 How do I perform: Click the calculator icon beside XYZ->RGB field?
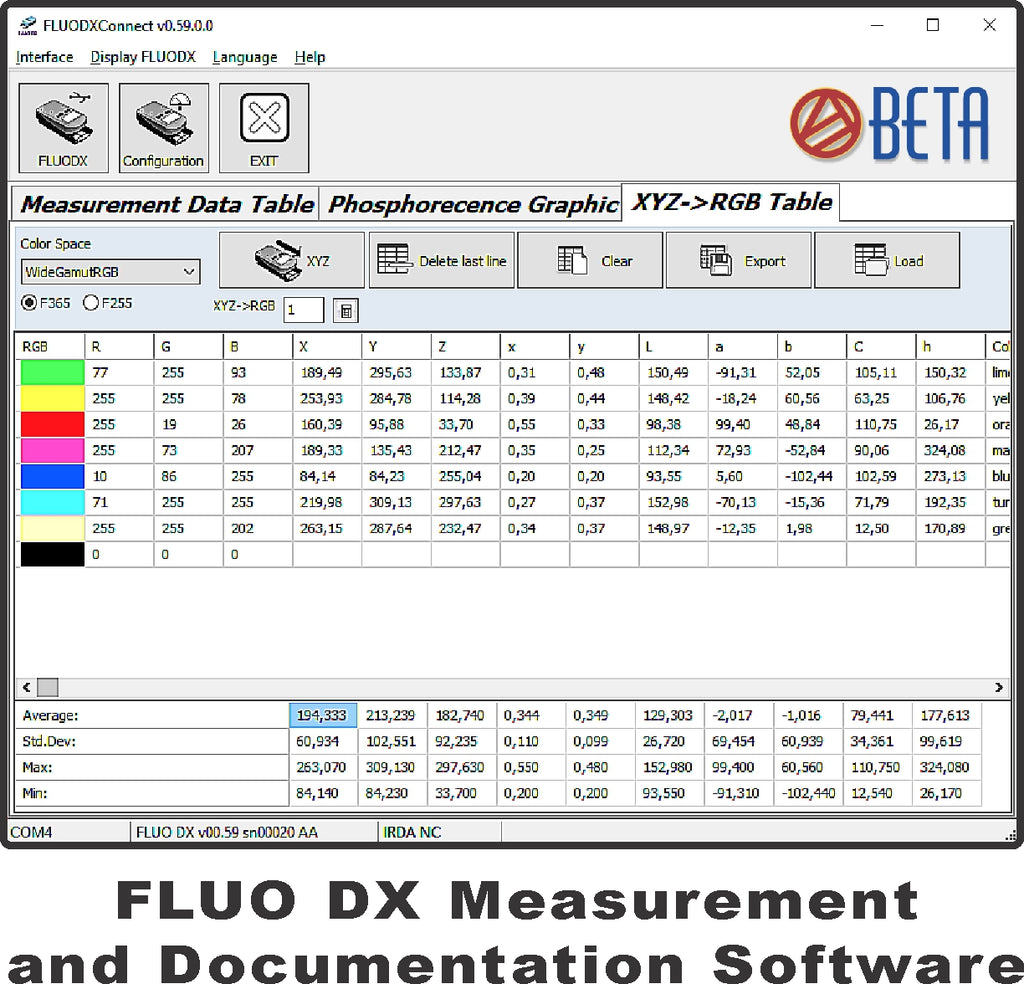[345, 311]
